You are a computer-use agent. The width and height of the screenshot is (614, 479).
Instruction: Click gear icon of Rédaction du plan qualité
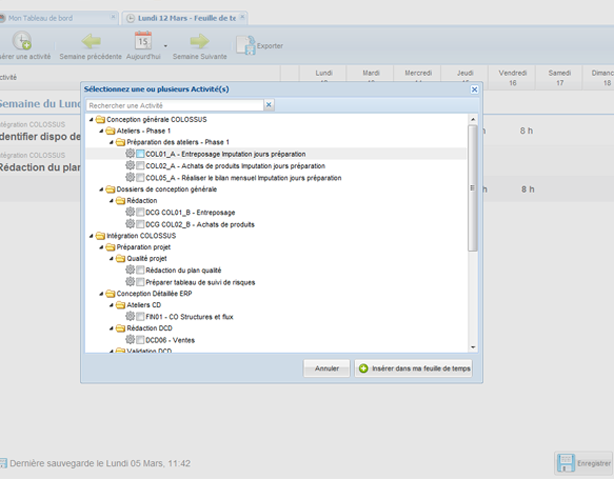(130, 270)
